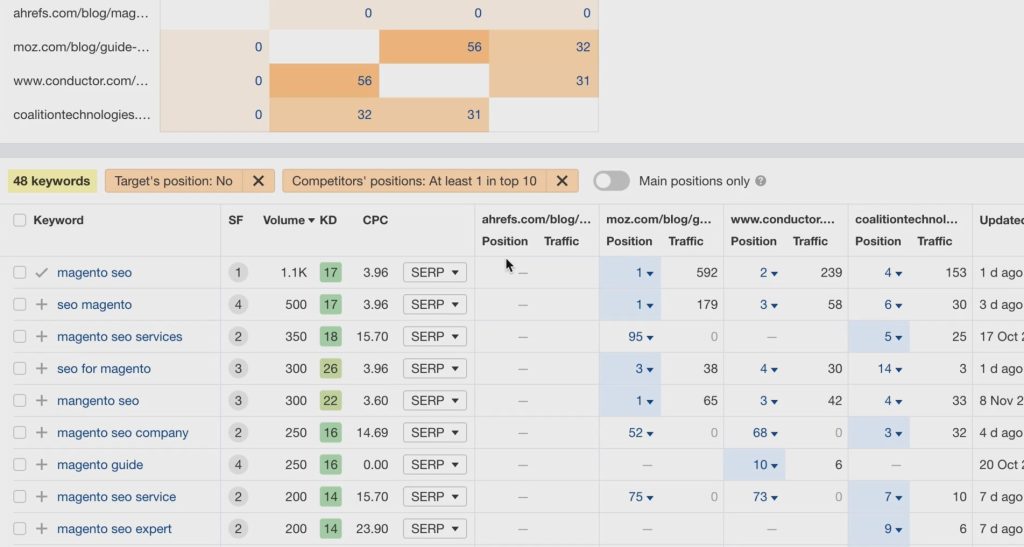
Task: View SERP features badge for 'magento guide'
Action: tap(238, 464)
